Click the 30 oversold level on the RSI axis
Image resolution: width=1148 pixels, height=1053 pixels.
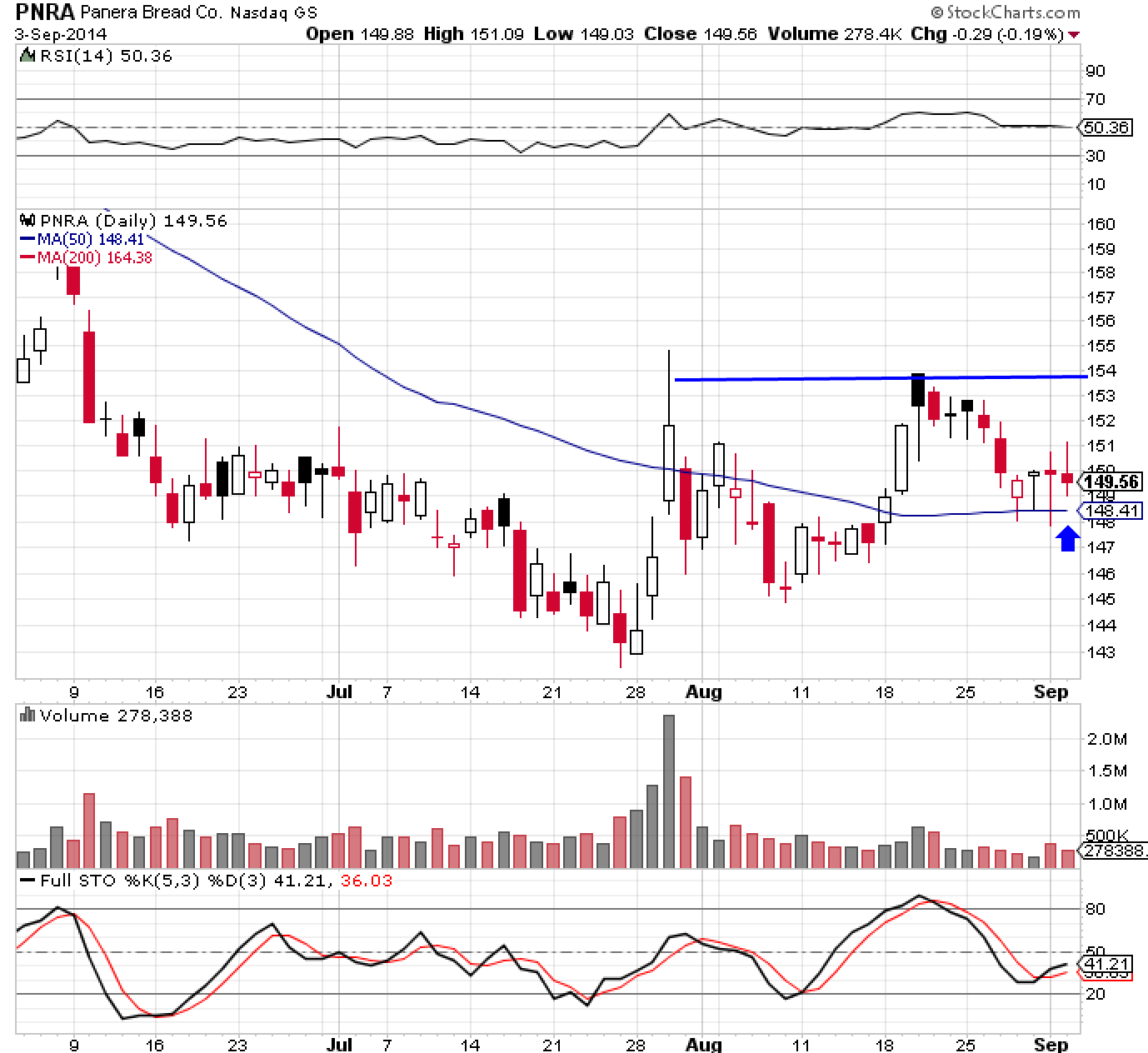pyautogui.click(x=1096, y=156)
